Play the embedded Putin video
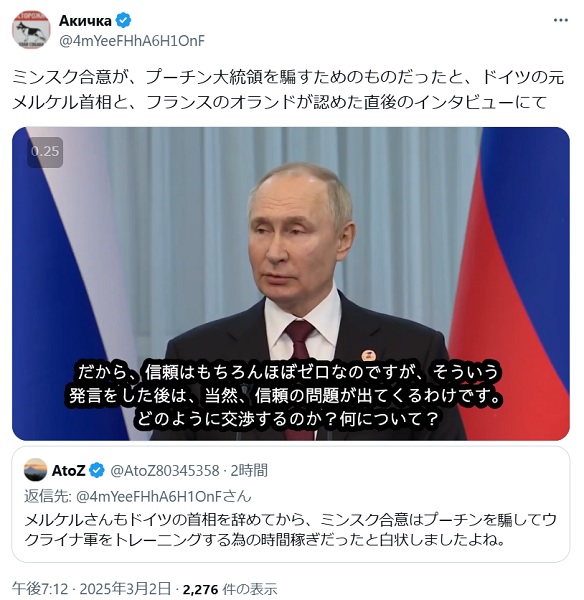 click(x=291, y=284)
